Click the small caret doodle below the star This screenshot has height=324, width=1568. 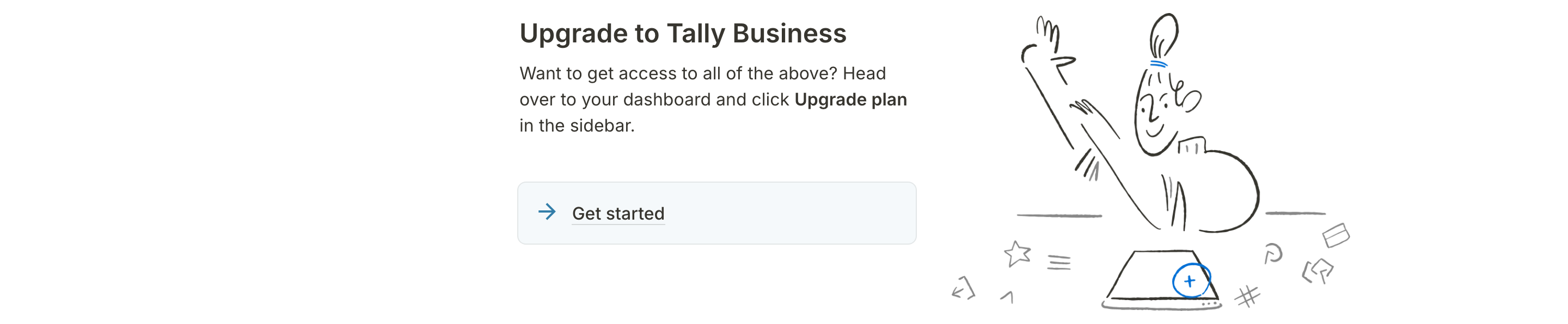1007,297
